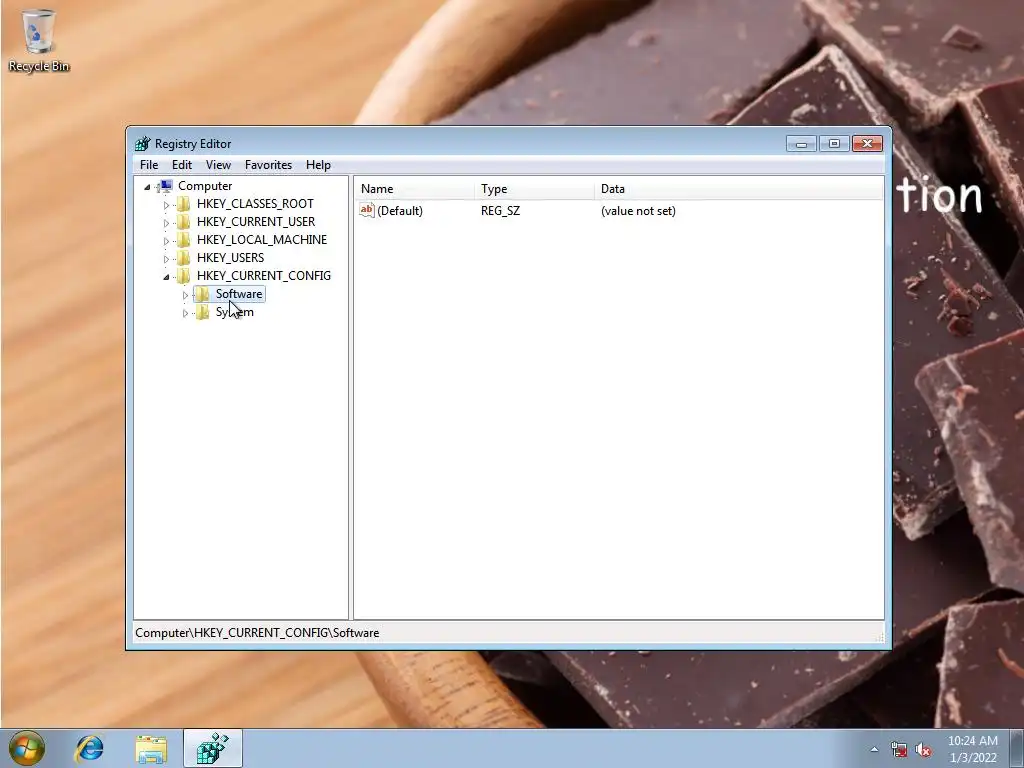Click the HKEY_LOCAL_MACHINE folder icon

[x=184, y=240]
